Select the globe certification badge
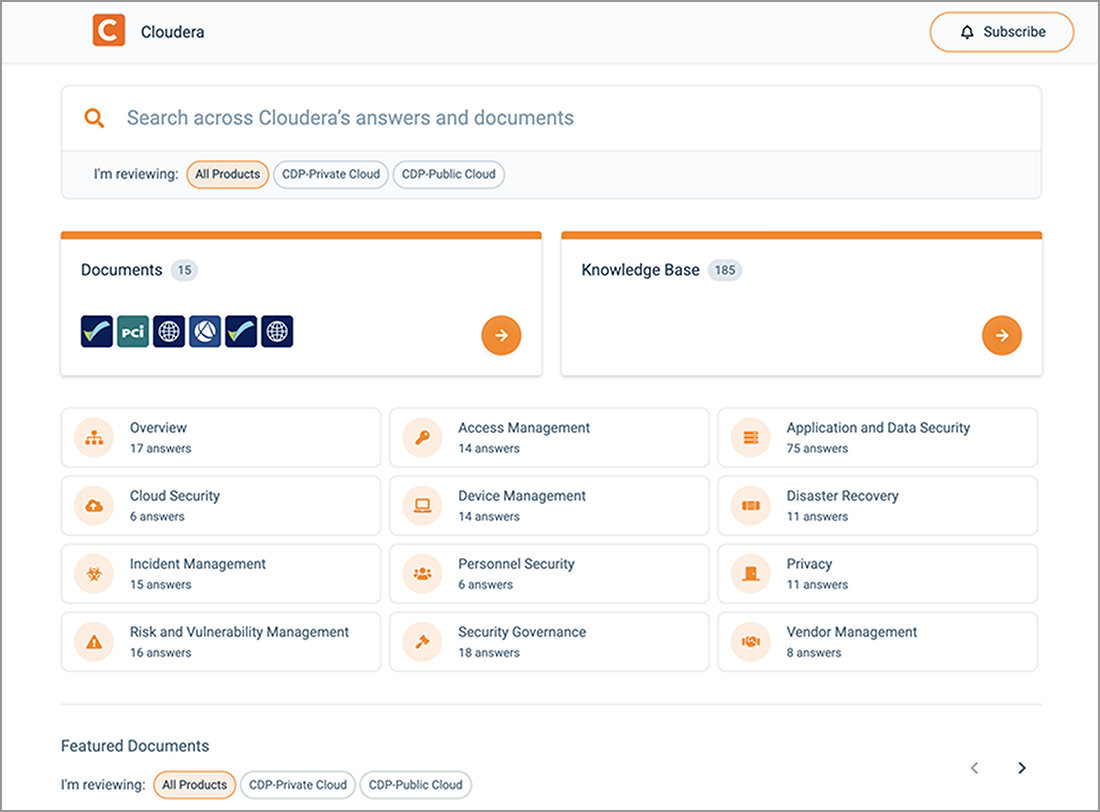This screenshot has height=812, width=1100. [x=169, y=331]
